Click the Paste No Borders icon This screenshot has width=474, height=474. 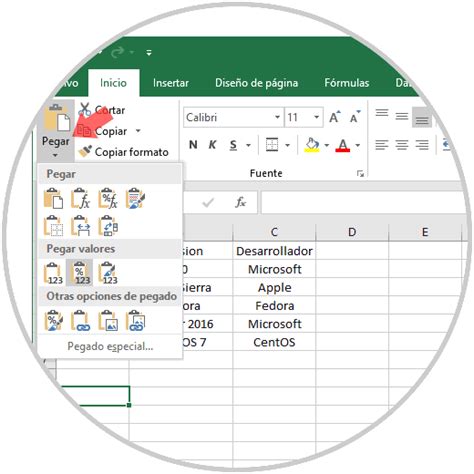(x=53, y=226)
